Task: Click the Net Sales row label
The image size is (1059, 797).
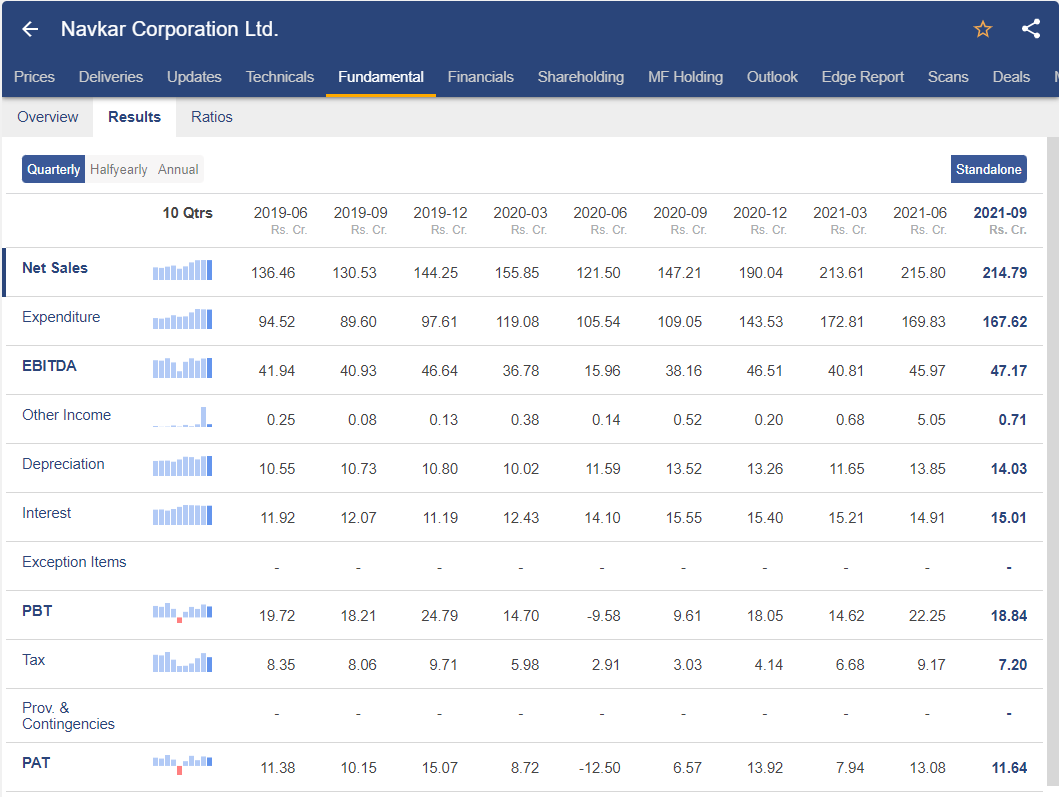Action: click(55, 267)
